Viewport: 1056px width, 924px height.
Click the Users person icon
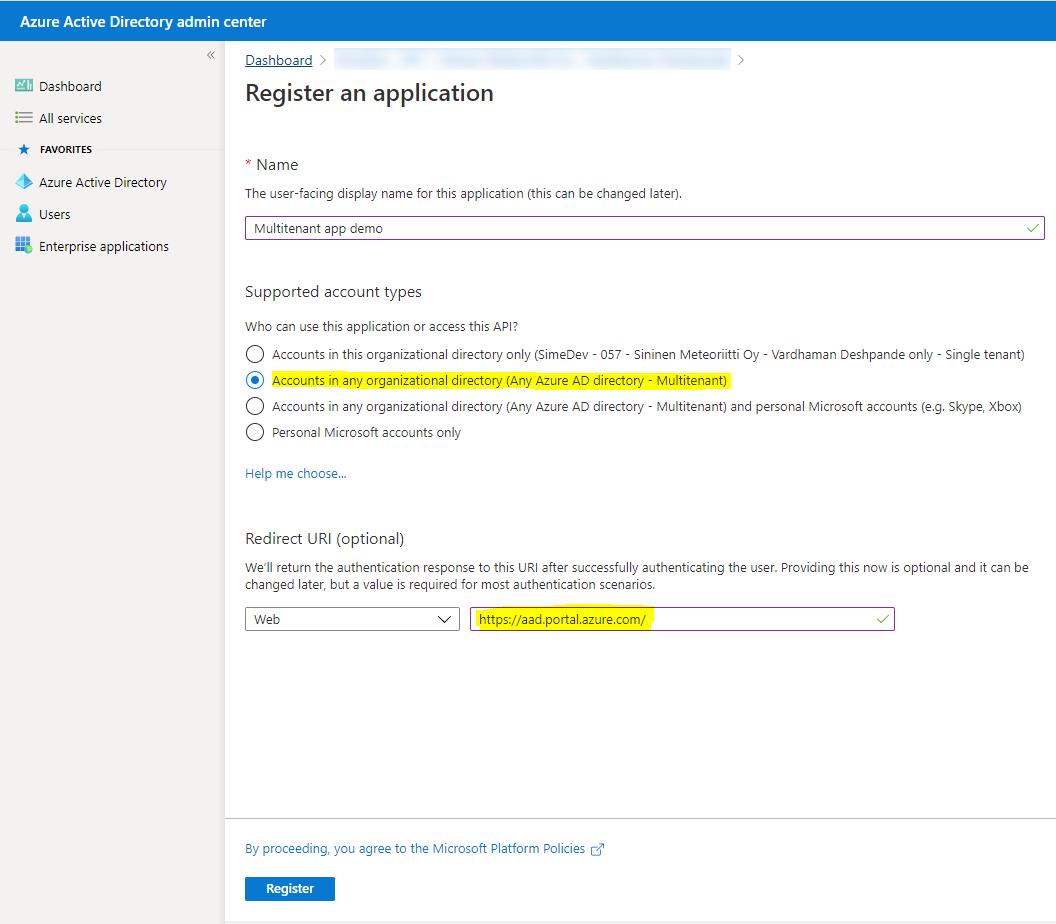click(x=24, y=213)
